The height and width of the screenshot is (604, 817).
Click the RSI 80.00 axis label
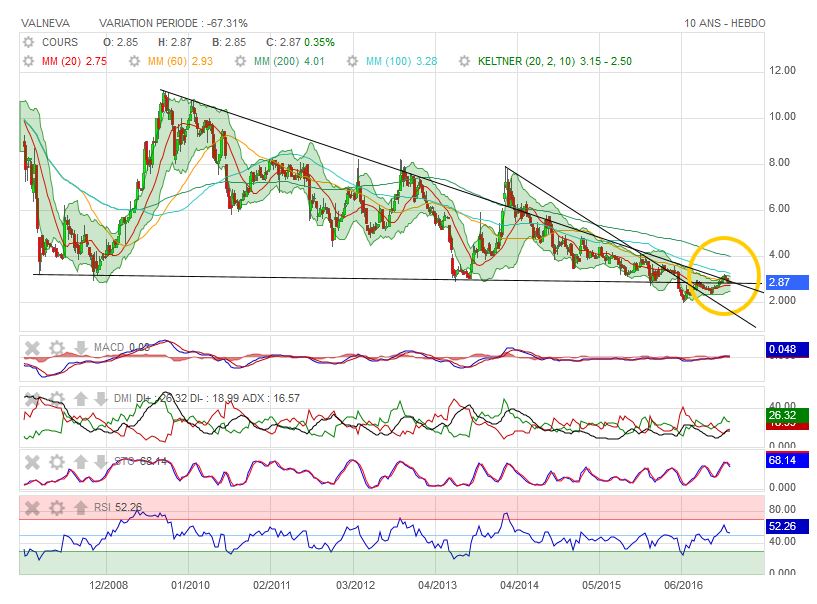(x=783, y=509)
